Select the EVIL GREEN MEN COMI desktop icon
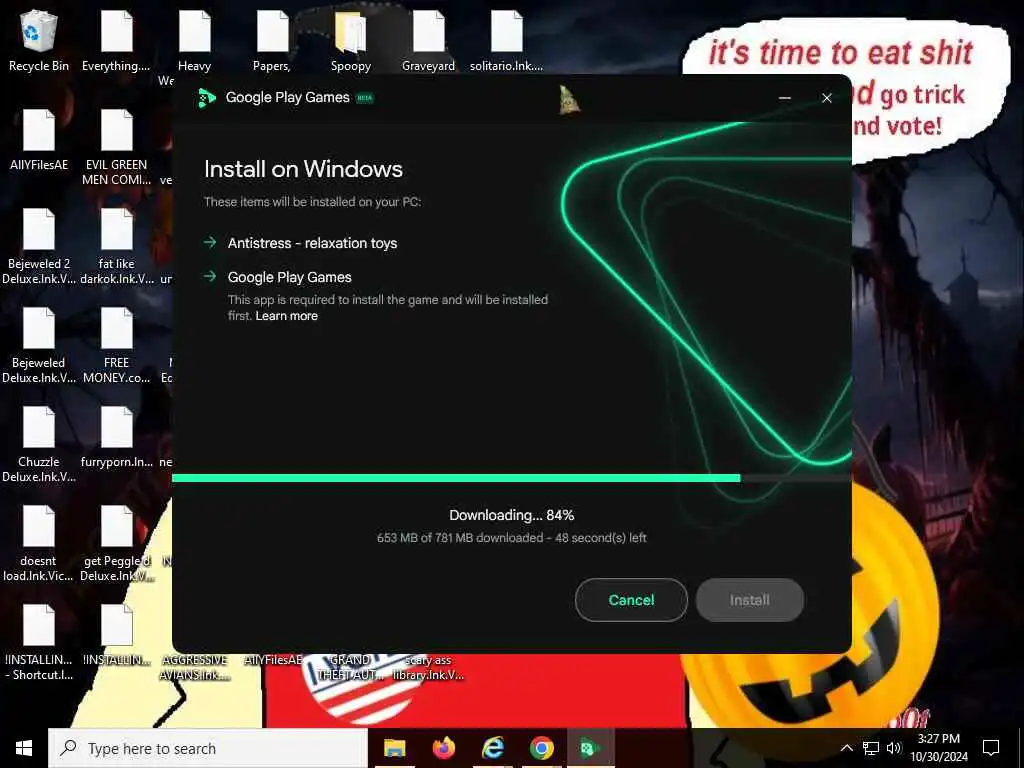The image size is (1024, 768). pyautogui.click(x=116, y=147)
